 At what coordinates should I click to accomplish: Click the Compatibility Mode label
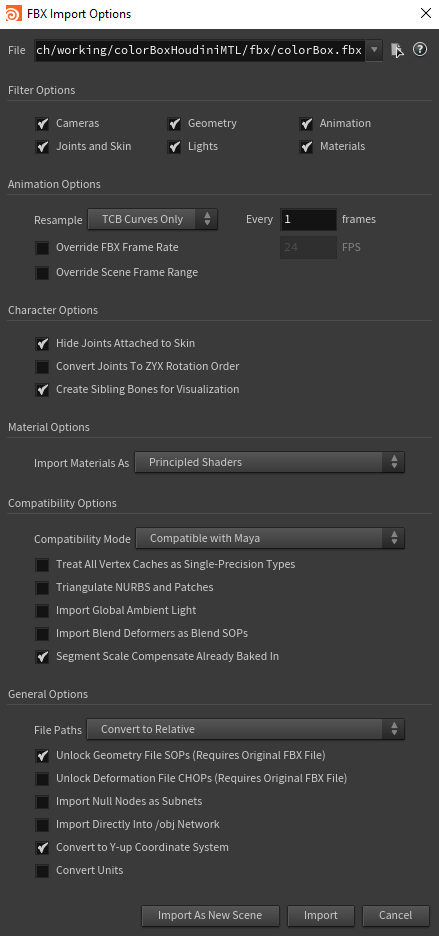(x=82, y=540)
